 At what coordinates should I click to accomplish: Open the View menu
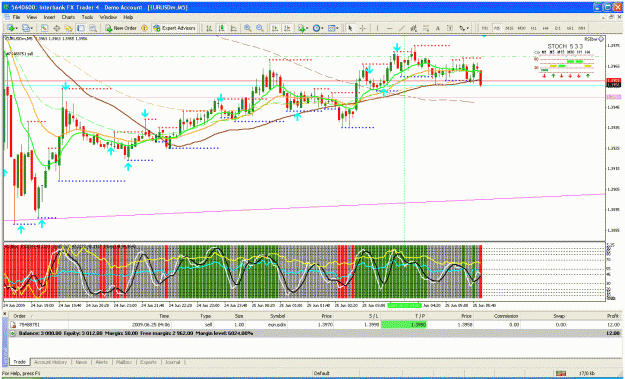(x=32, y=17)
